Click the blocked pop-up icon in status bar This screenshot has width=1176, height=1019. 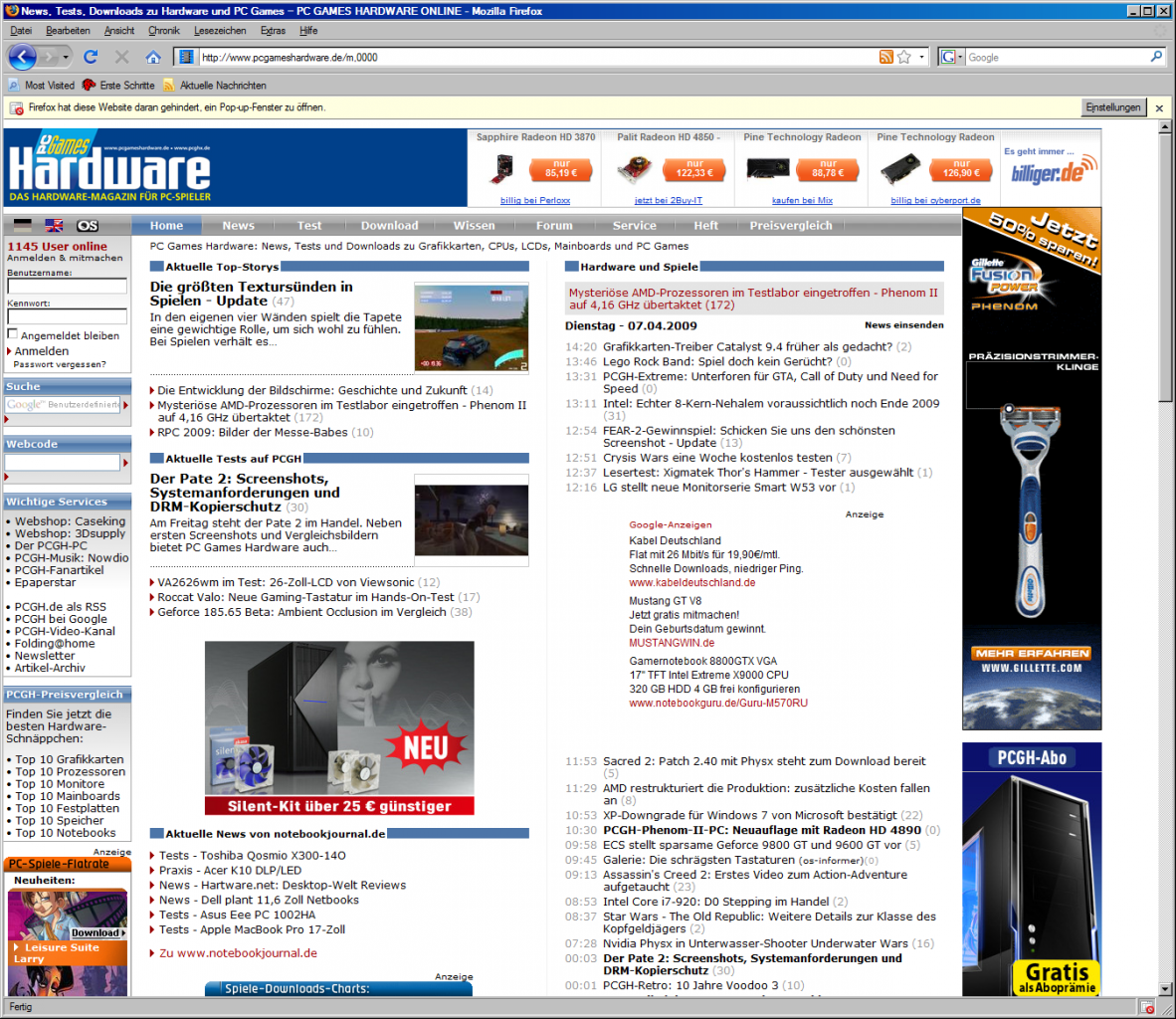1147,1007
